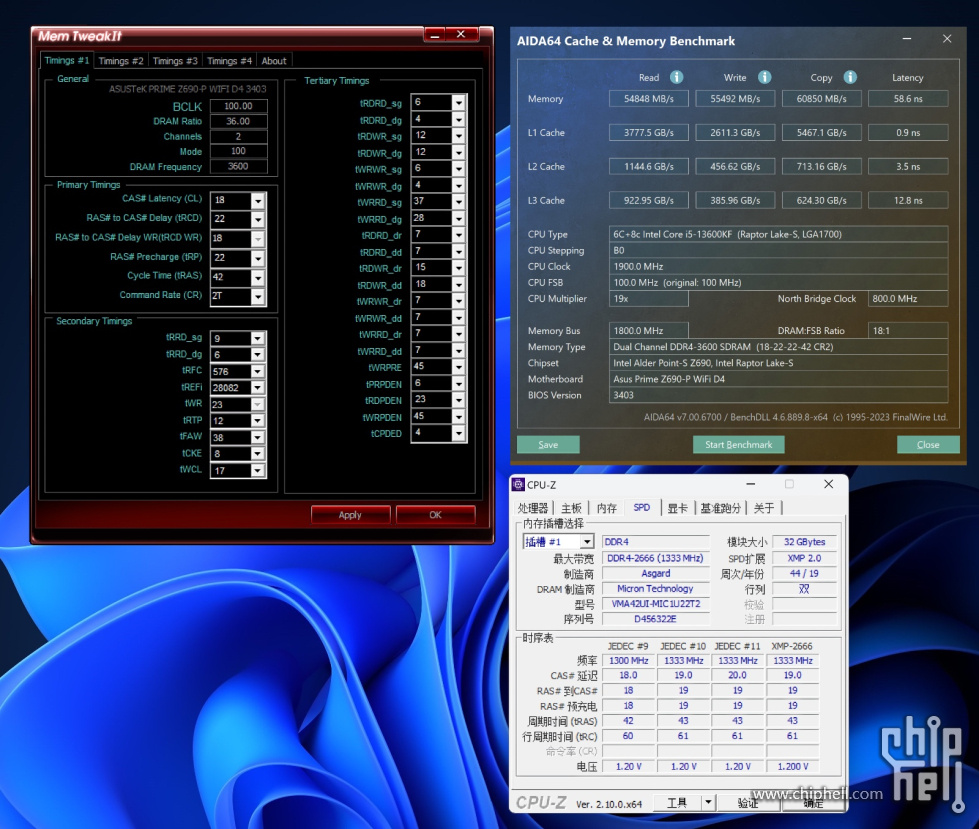Click the Write info icon in AIDA64
This screenshot has width=979, height=829.
tap(764, 77)
